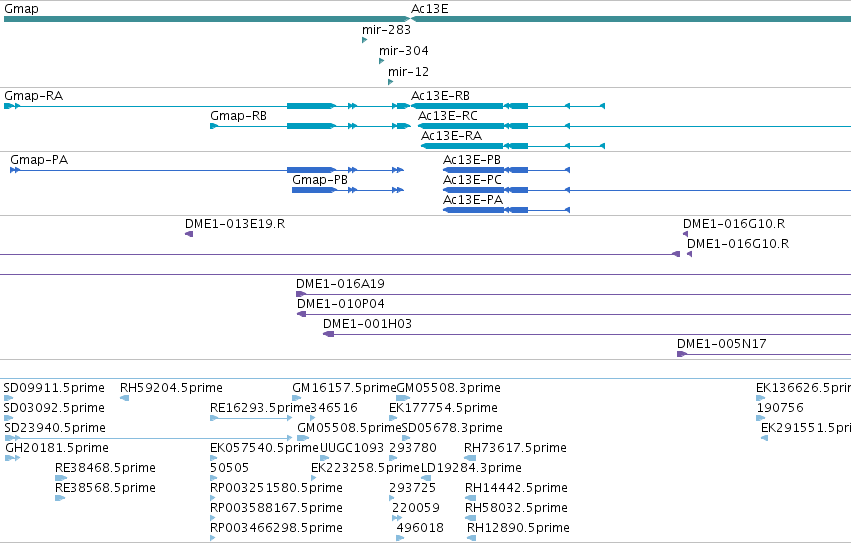The width and height of the screenshot is (851, 543).
Task: Select the Ac13E-PB protein label
Action: click(x=472, y=160)
